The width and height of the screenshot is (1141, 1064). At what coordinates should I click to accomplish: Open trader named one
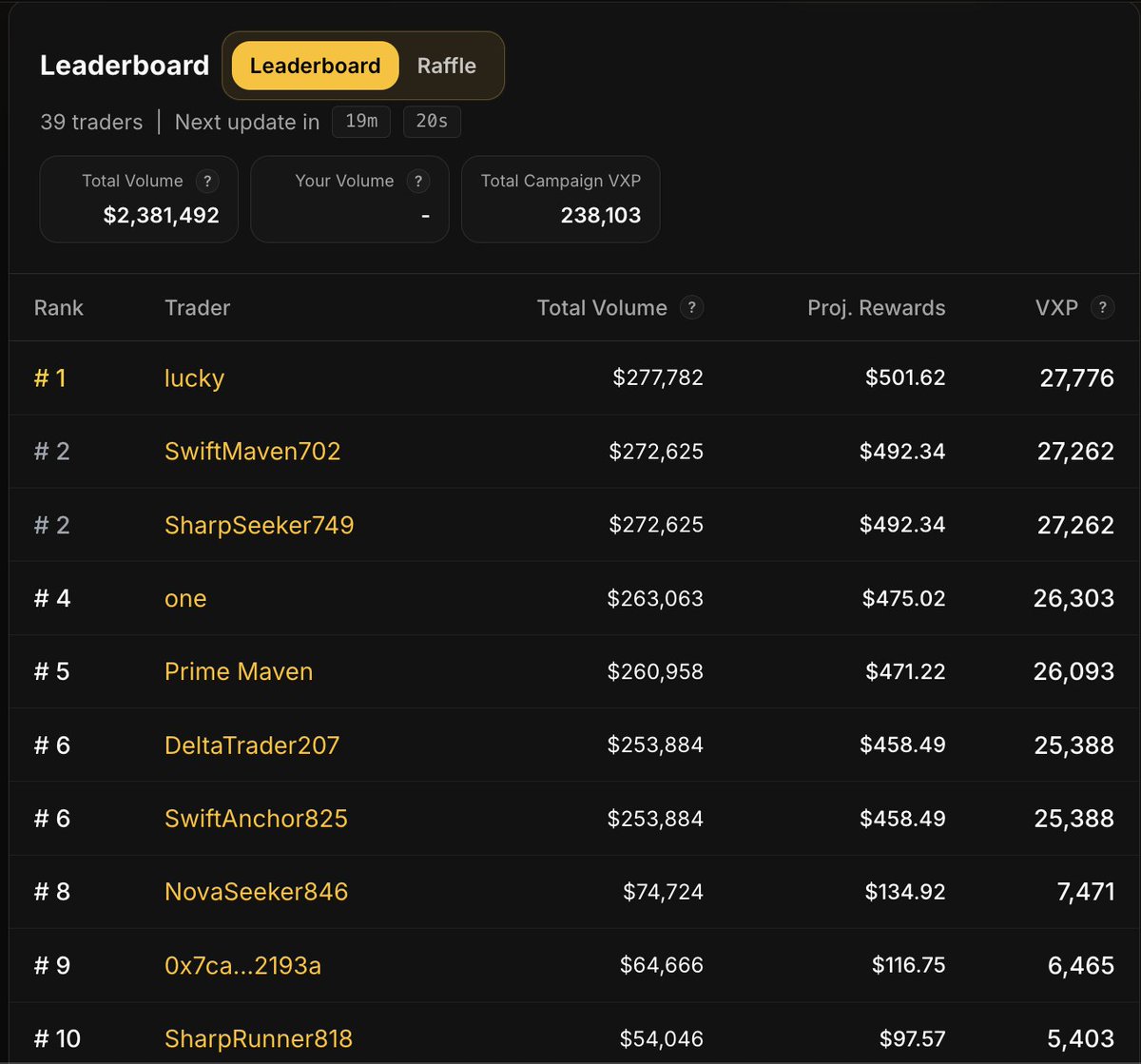[x=185, y=599]
